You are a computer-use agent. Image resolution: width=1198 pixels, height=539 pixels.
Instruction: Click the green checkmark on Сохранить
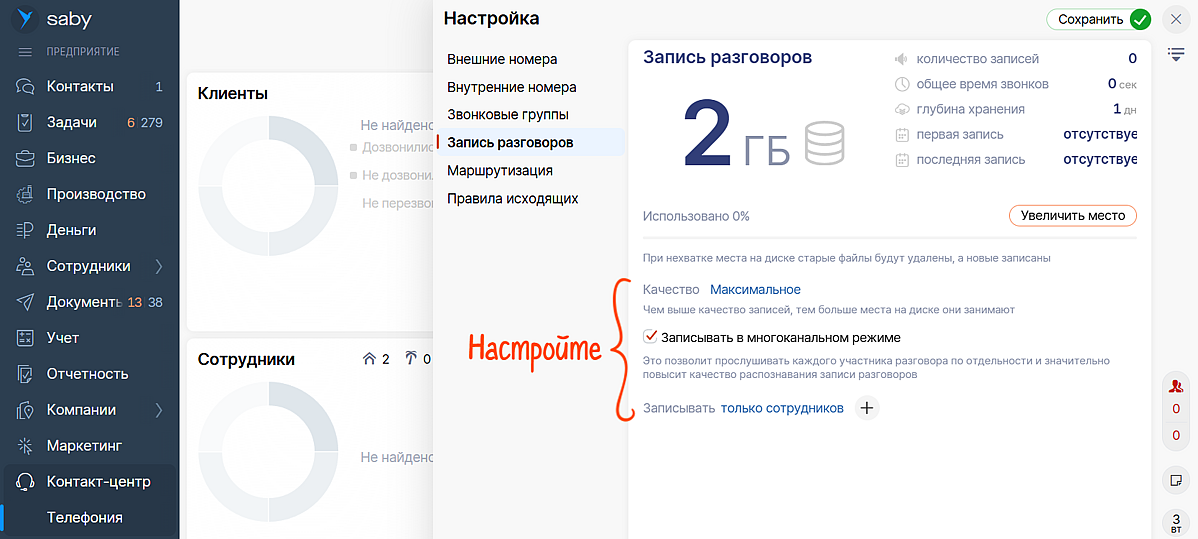tap(1140, 19)
